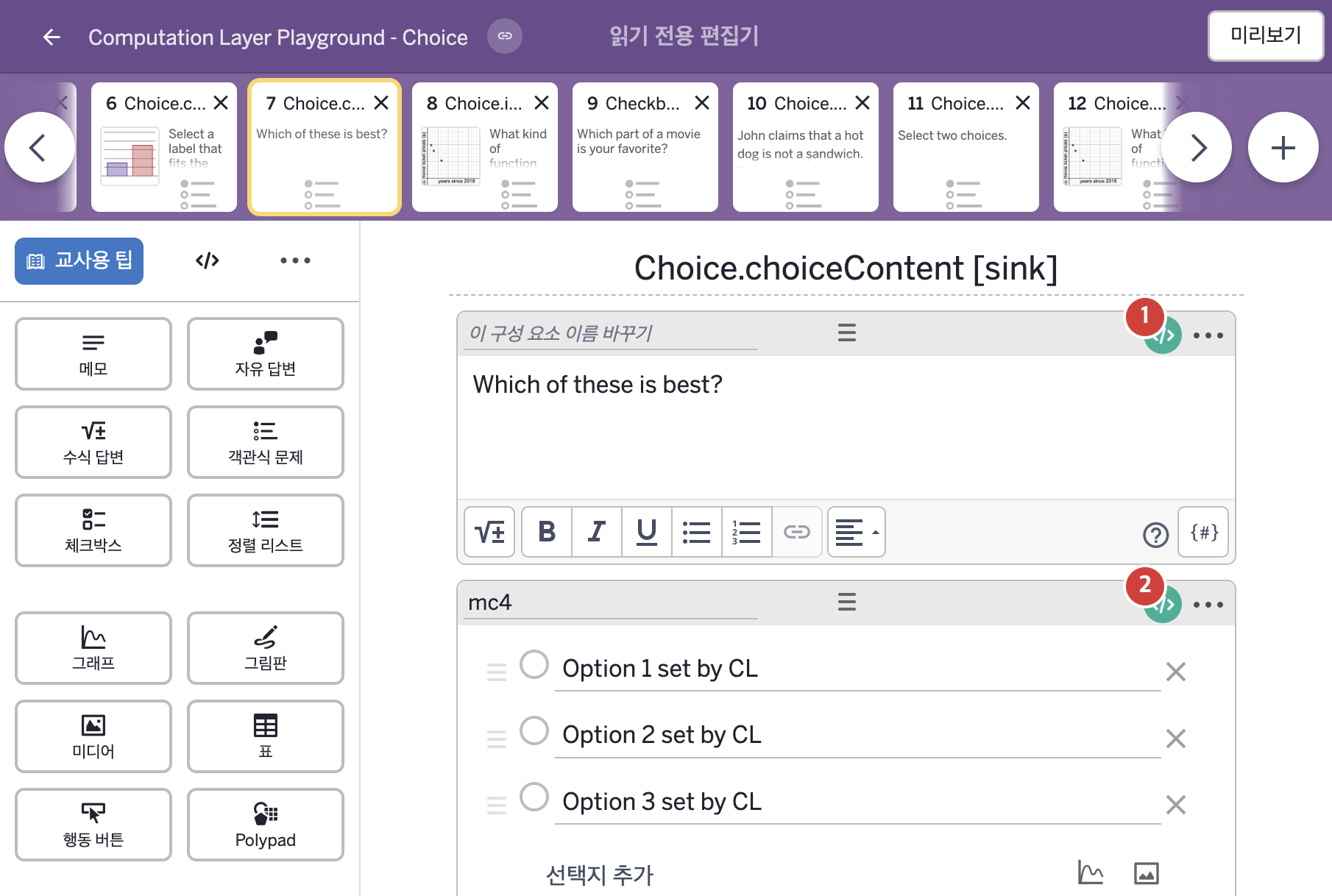Viewport: 1332px width, 896px height.
Task: Open the 교사용 팁 teacher tips button
Action: point(79,260)
